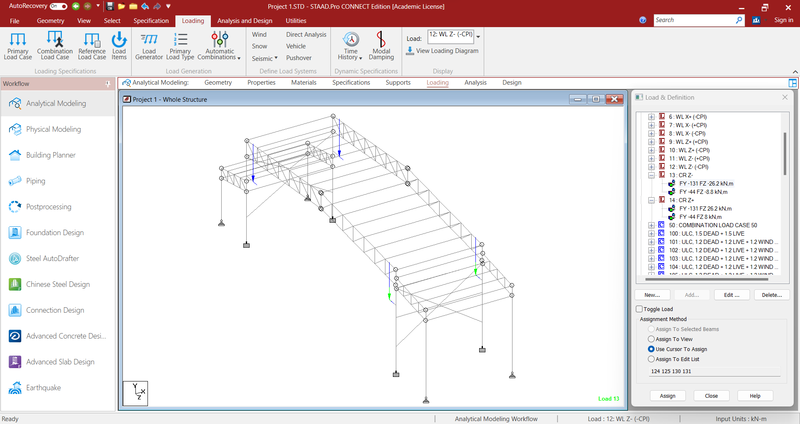
Task: Switch to the Piping workflow
Action: [58, 181]
